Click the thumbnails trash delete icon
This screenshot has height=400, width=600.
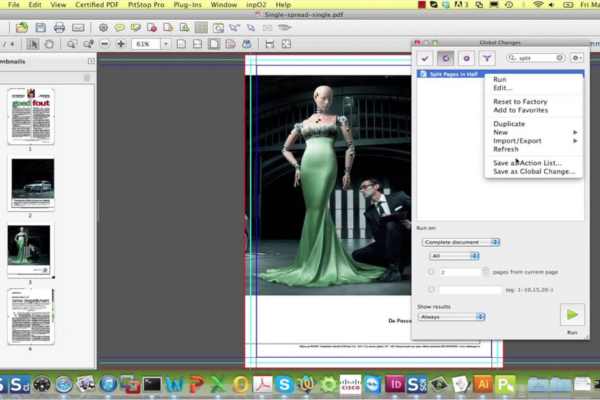coord(87,78)
